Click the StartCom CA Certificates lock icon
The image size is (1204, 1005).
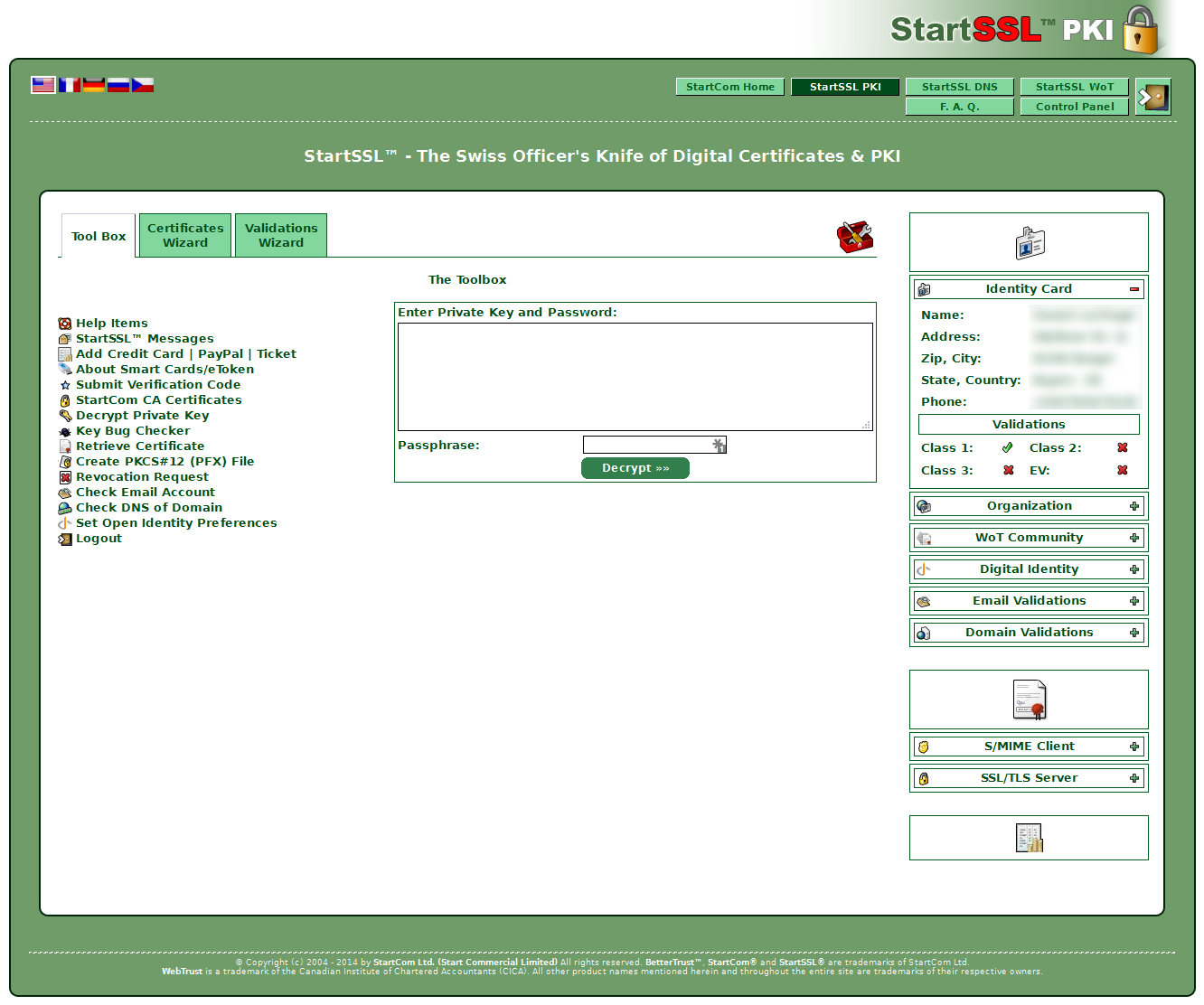point(65,400)
